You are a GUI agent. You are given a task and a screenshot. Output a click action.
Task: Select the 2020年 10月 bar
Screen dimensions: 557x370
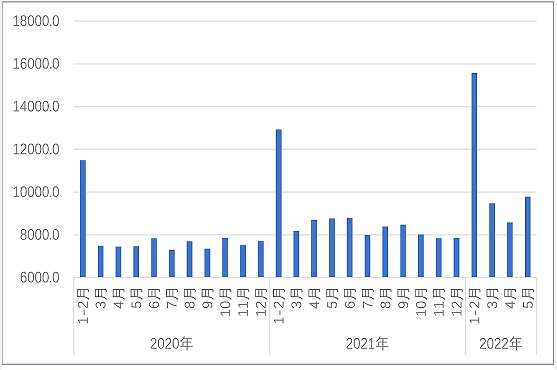click(225, 257)
